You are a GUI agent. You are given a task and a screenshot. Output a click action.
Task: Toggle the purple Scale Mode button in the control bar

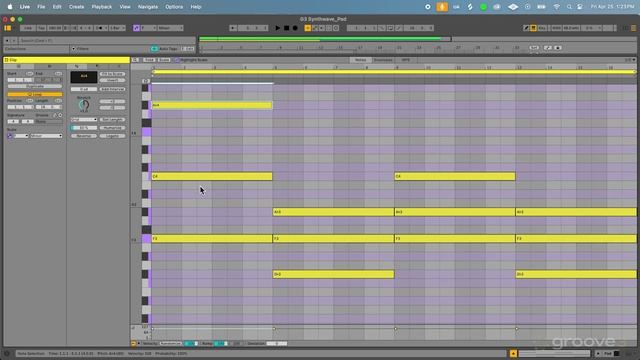(136, 28)
